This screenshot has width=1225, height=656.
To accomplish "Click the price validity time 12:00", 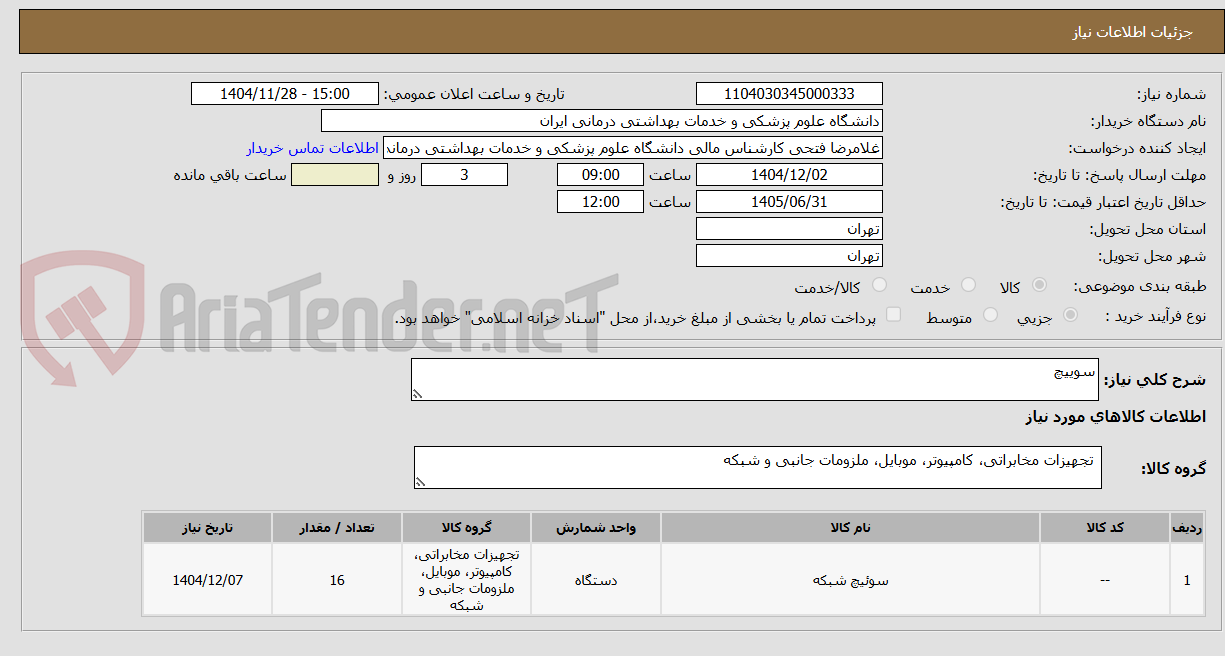I will (x=600, y=202).
